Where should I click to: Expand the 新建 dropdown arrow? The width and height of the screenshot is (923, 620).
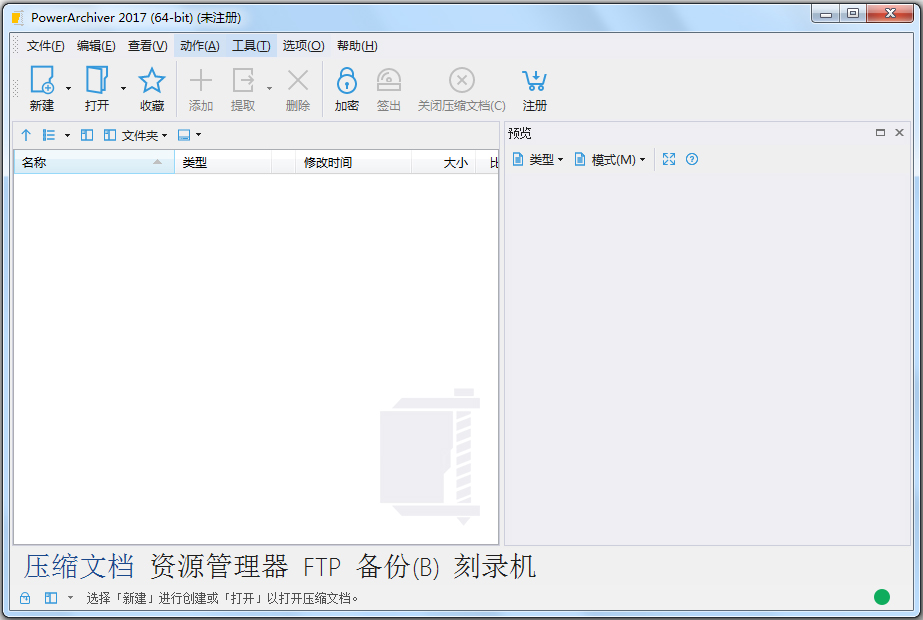click(68, 88)
